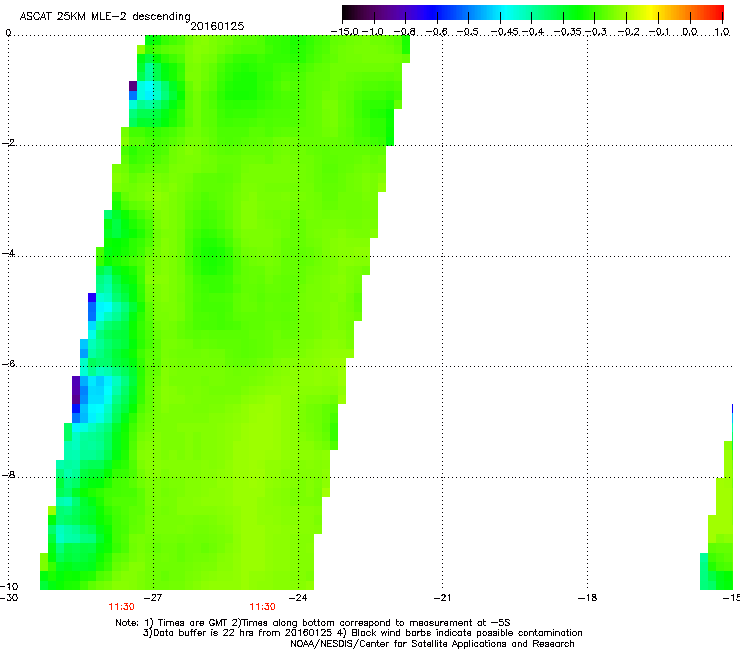Click the 1.0 color scale label
Image resolution: width=740 pixels, height=650 pixels.
[x=722, y=32]
